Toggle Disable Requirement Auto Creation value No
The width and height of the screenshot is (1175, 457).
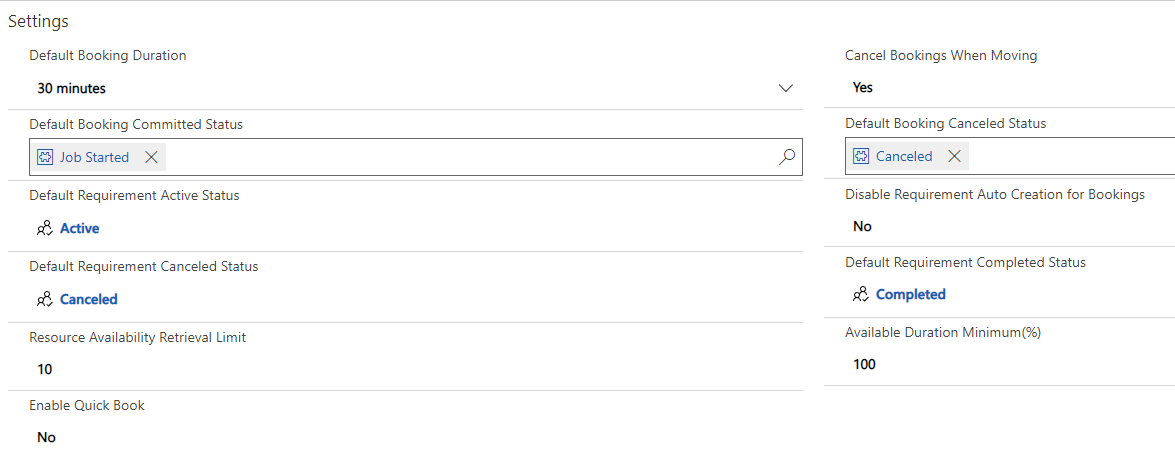tap(863, 226)
